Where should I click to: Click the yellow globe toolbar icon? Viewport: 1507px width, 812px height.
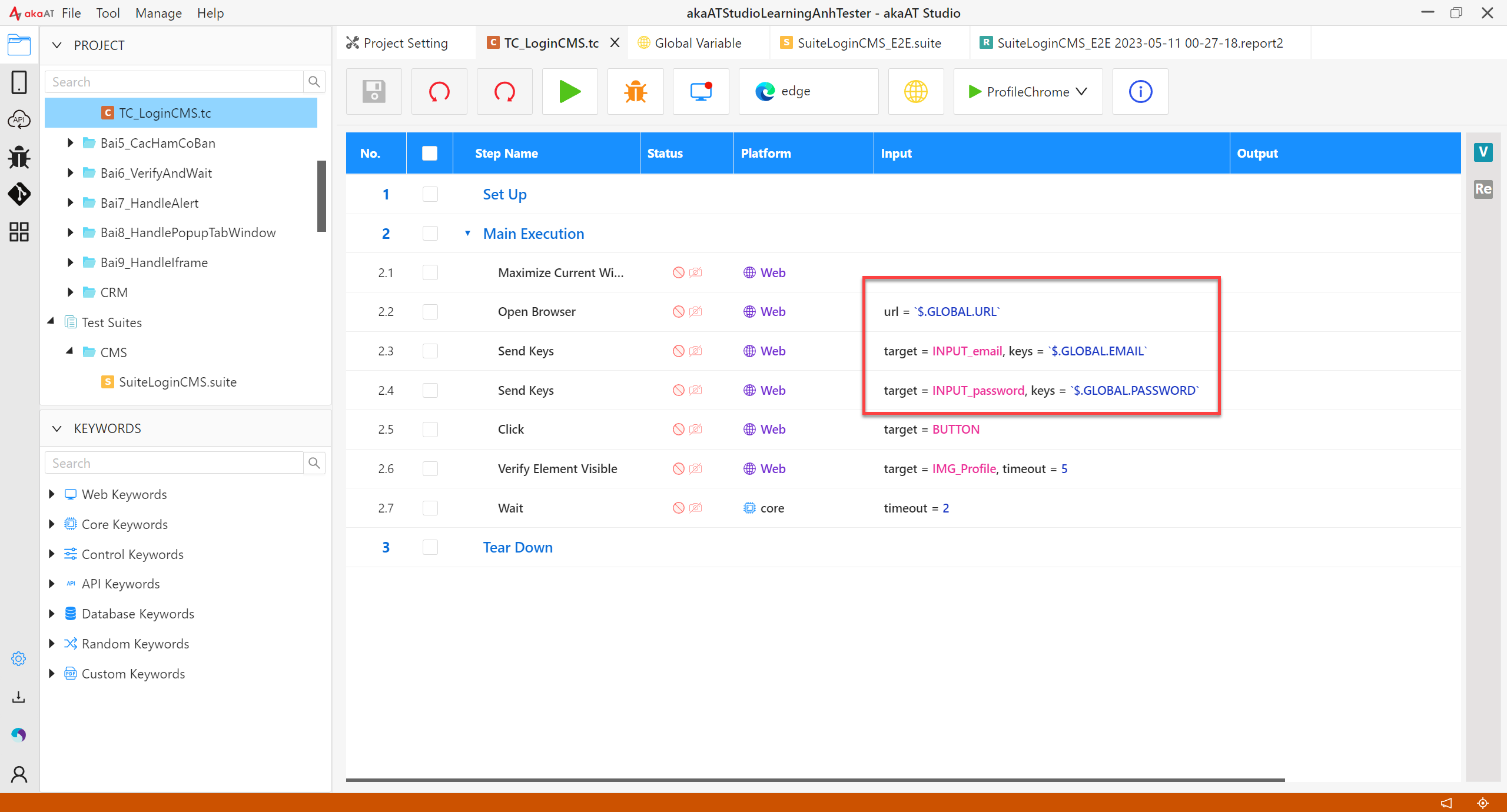915,92
